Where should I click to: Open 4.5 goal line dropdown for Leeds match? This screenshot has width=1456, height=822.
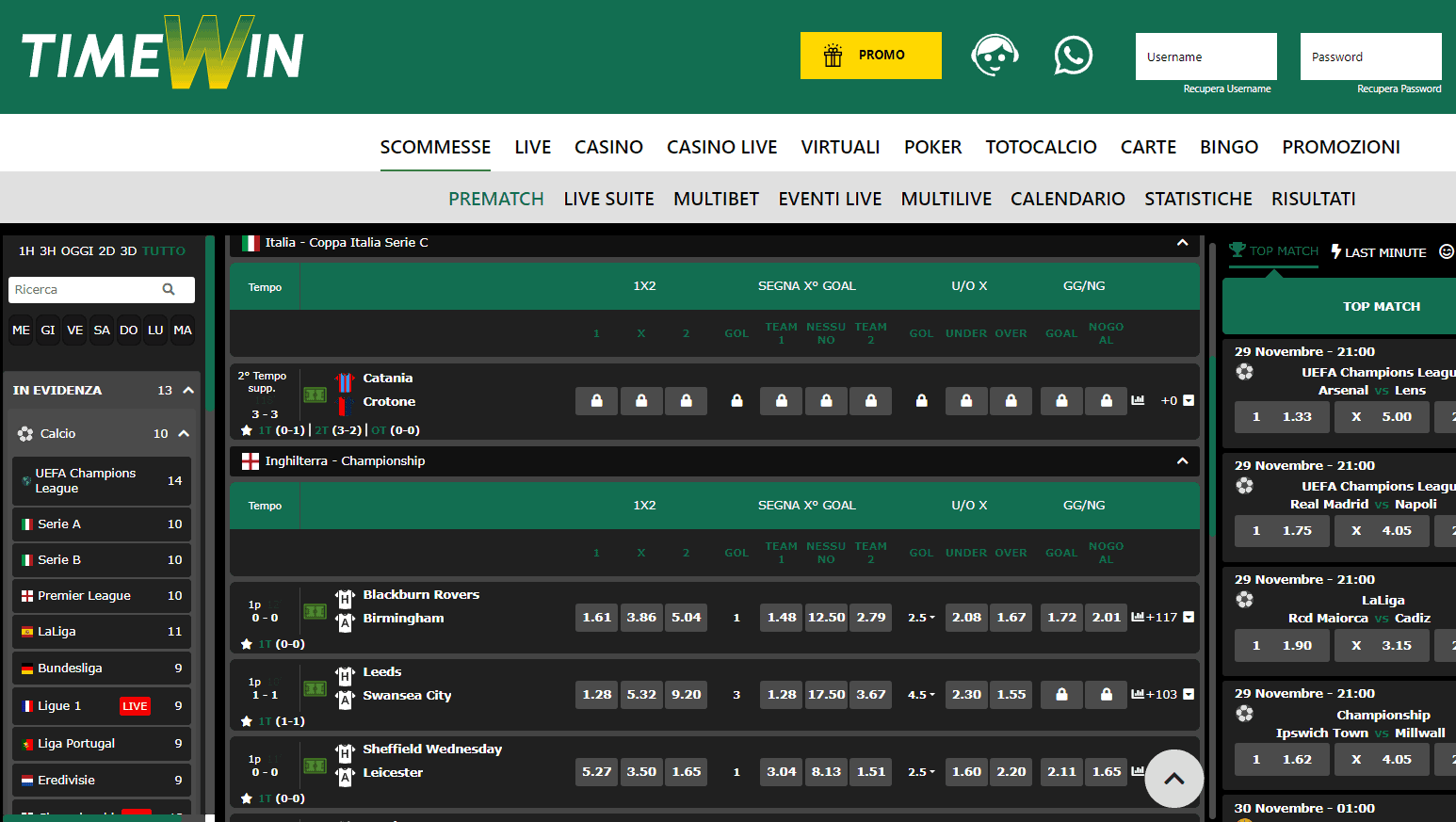tap(921, 695)
